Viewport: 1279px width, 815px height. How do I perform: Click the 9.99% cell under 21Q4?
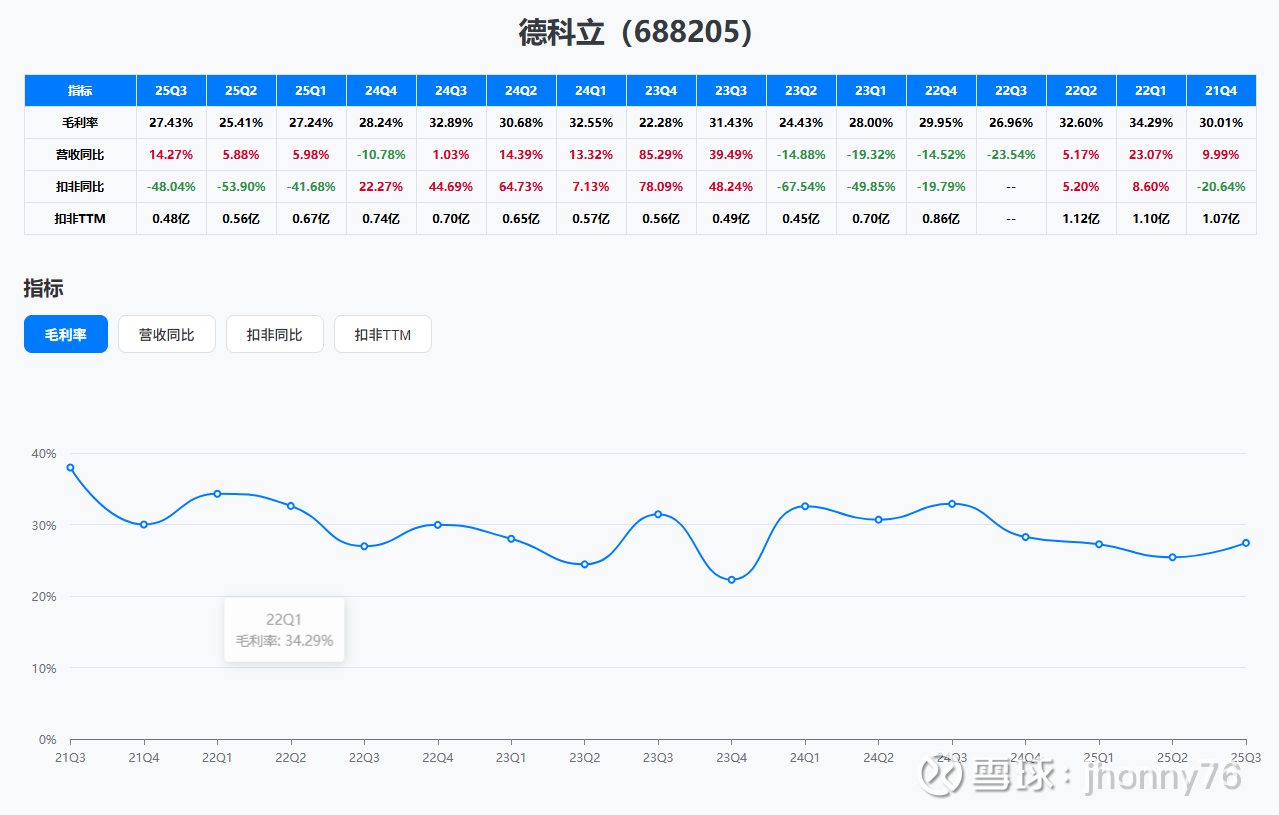coord(1221,155)
